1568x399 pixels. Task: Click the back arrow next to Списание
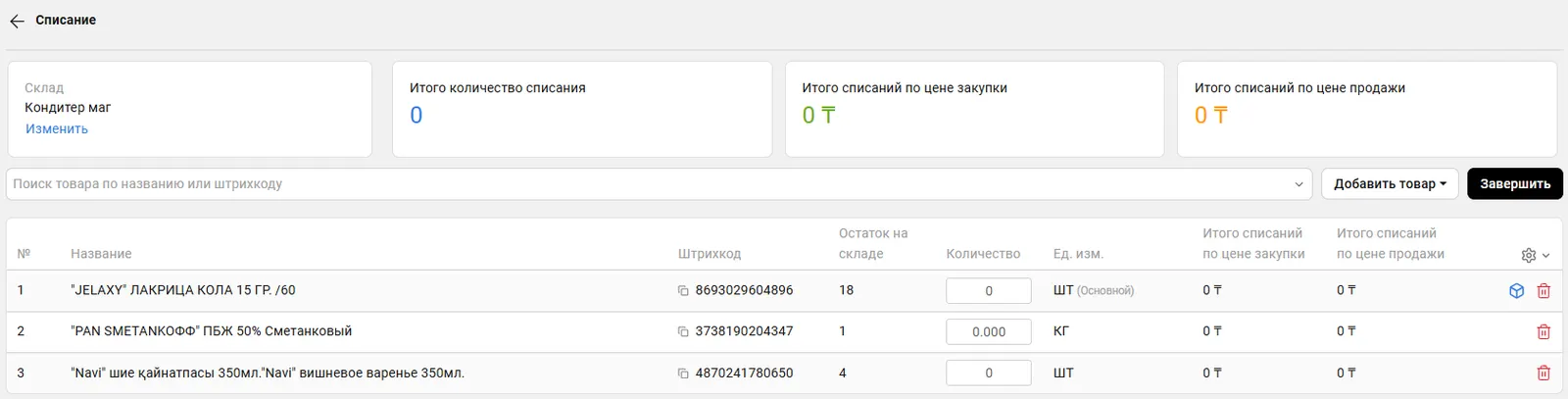pyautogui.click(x=17, y=21)
